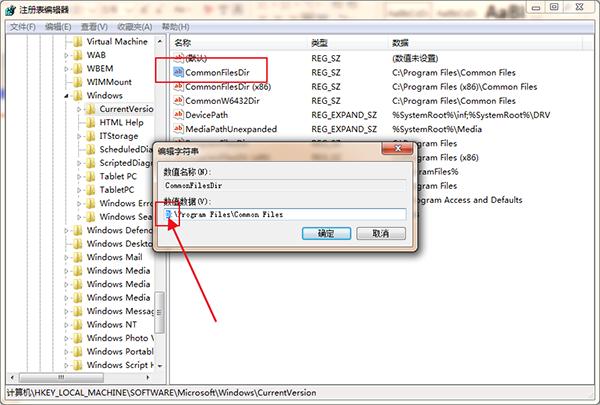Click the Windows Script Host folder icon
Image resolution: width=600 pixels, height=405 pixels.
click(78, 365)
